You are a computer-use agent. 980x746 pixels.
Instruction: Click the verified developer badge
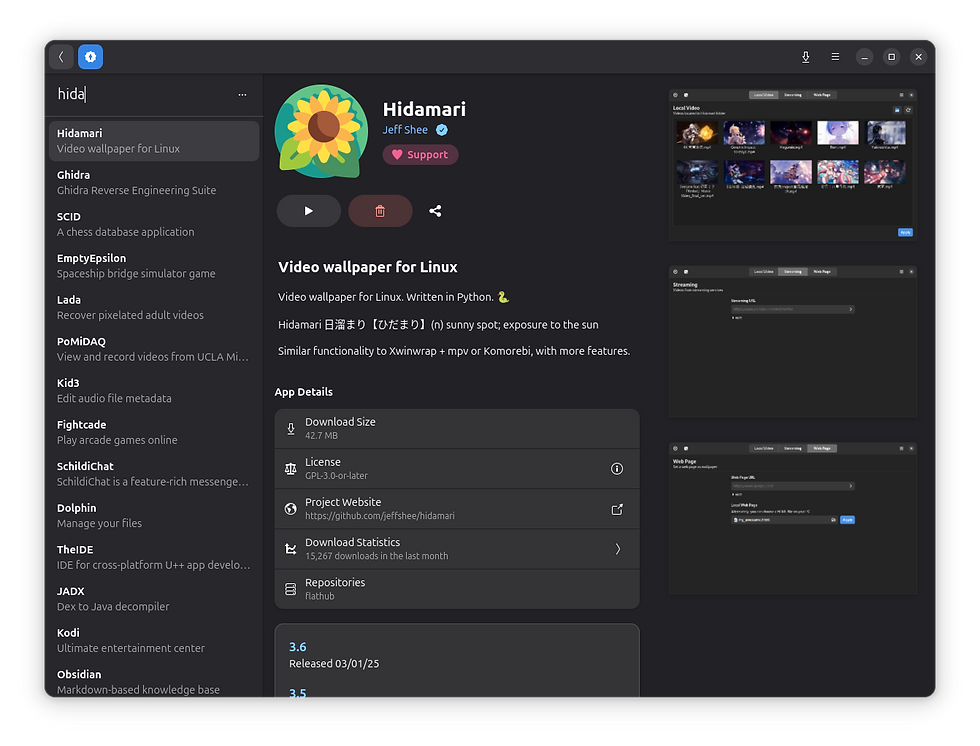coord(442,130)
